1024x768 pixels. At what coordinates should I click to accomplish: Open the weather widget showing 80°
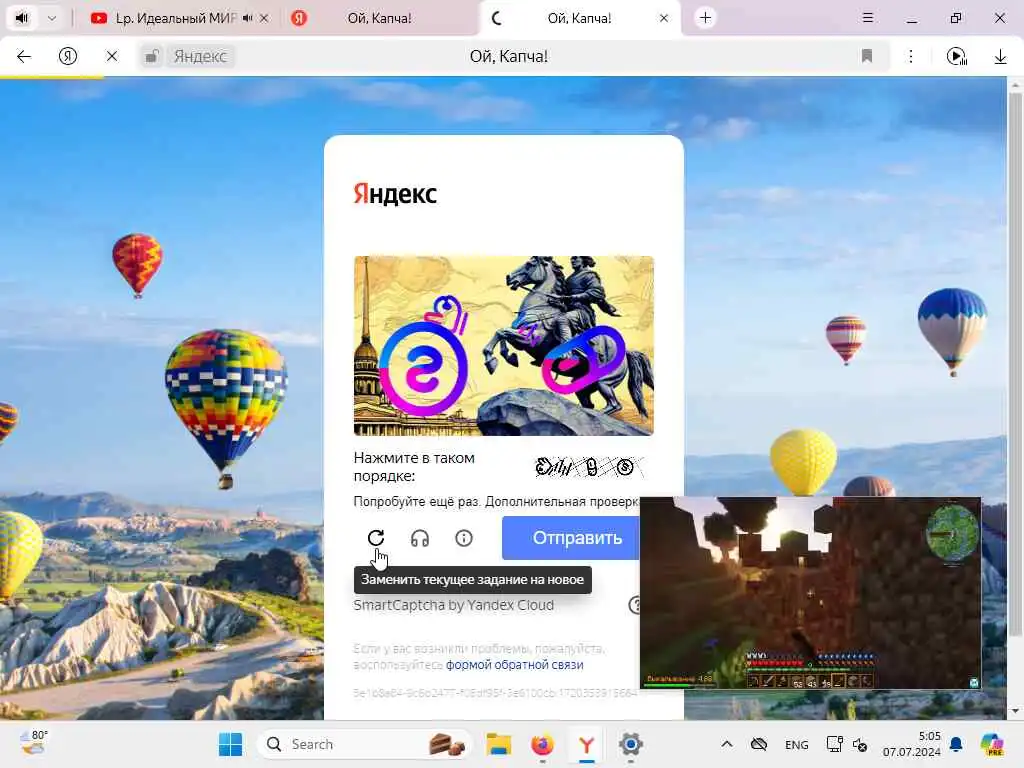(x=33, y=743)
